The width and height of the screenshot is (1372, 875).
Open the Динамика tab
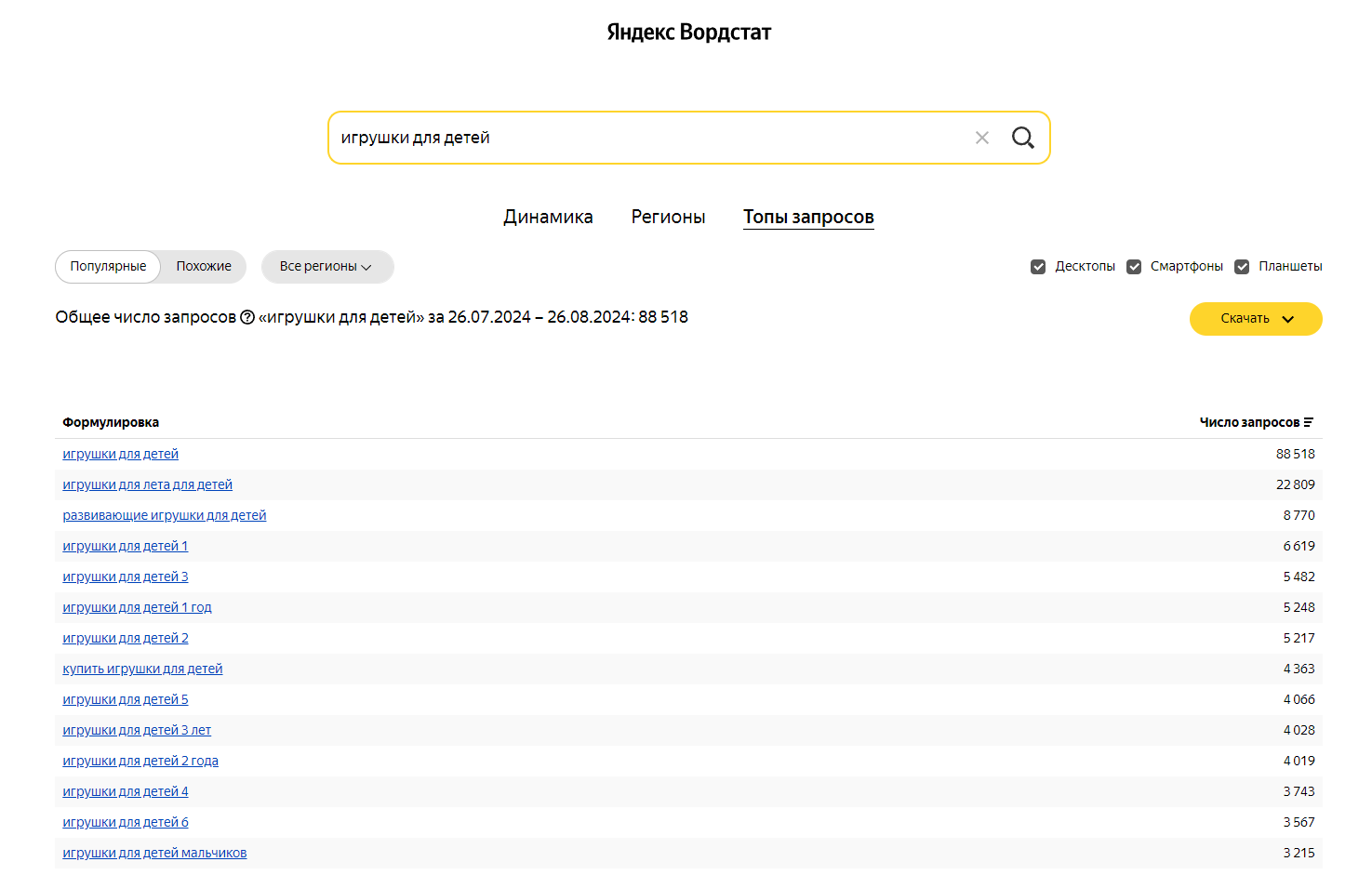click(x=548, y=217)
